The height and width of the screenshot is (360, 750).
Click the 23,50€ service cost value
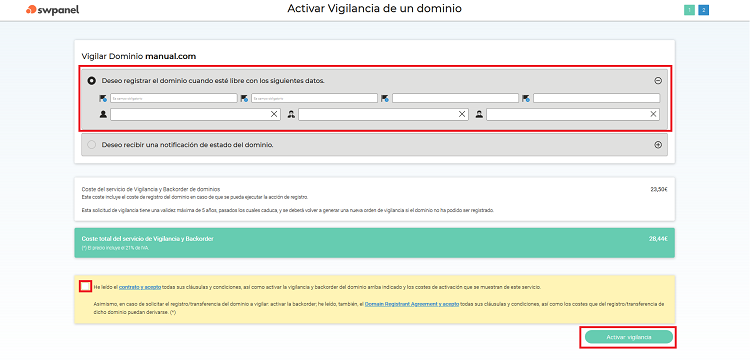click(659, 189)
